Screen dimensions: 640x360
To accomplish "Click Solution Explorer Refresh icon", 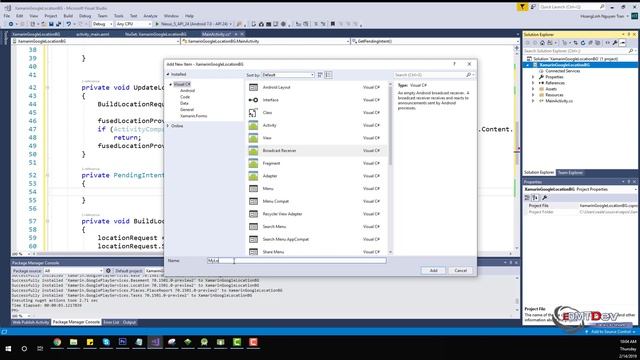I will (x=583, y=43).
